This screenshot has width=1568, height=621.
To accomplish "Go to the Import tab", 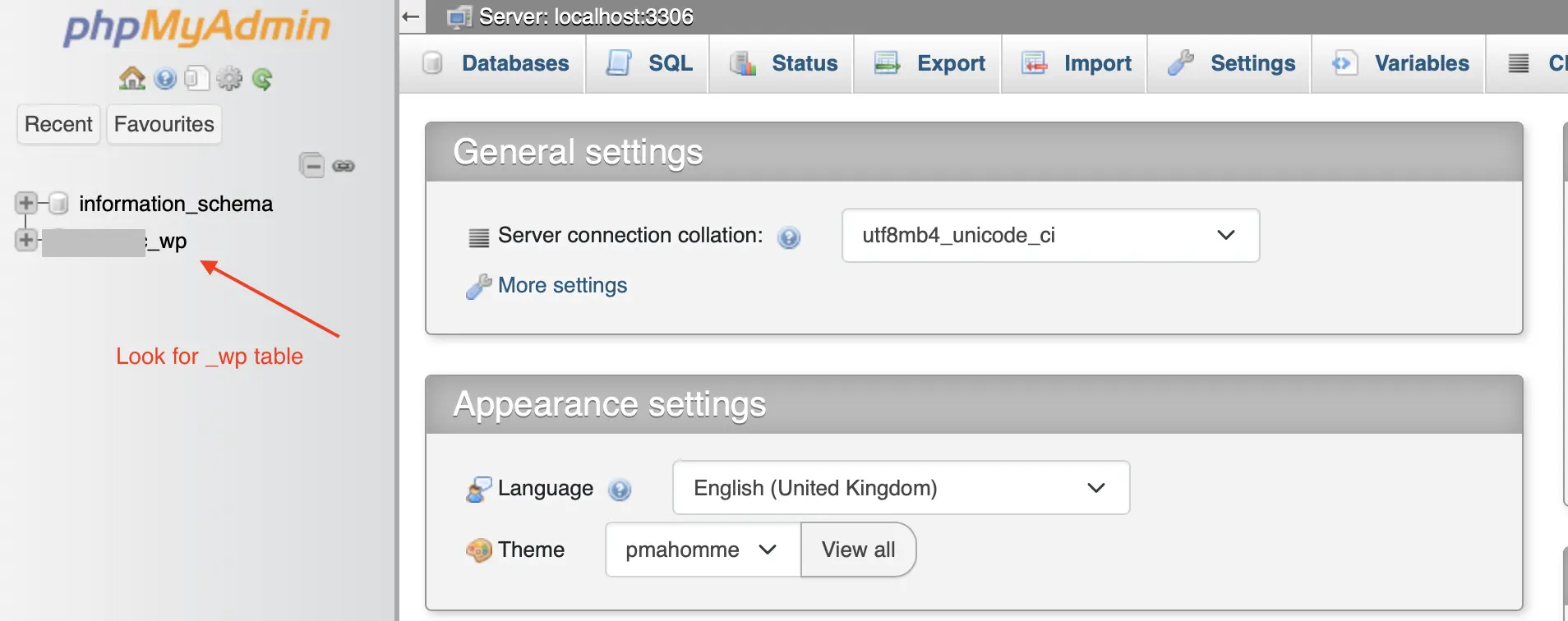I will point(1074,63).
